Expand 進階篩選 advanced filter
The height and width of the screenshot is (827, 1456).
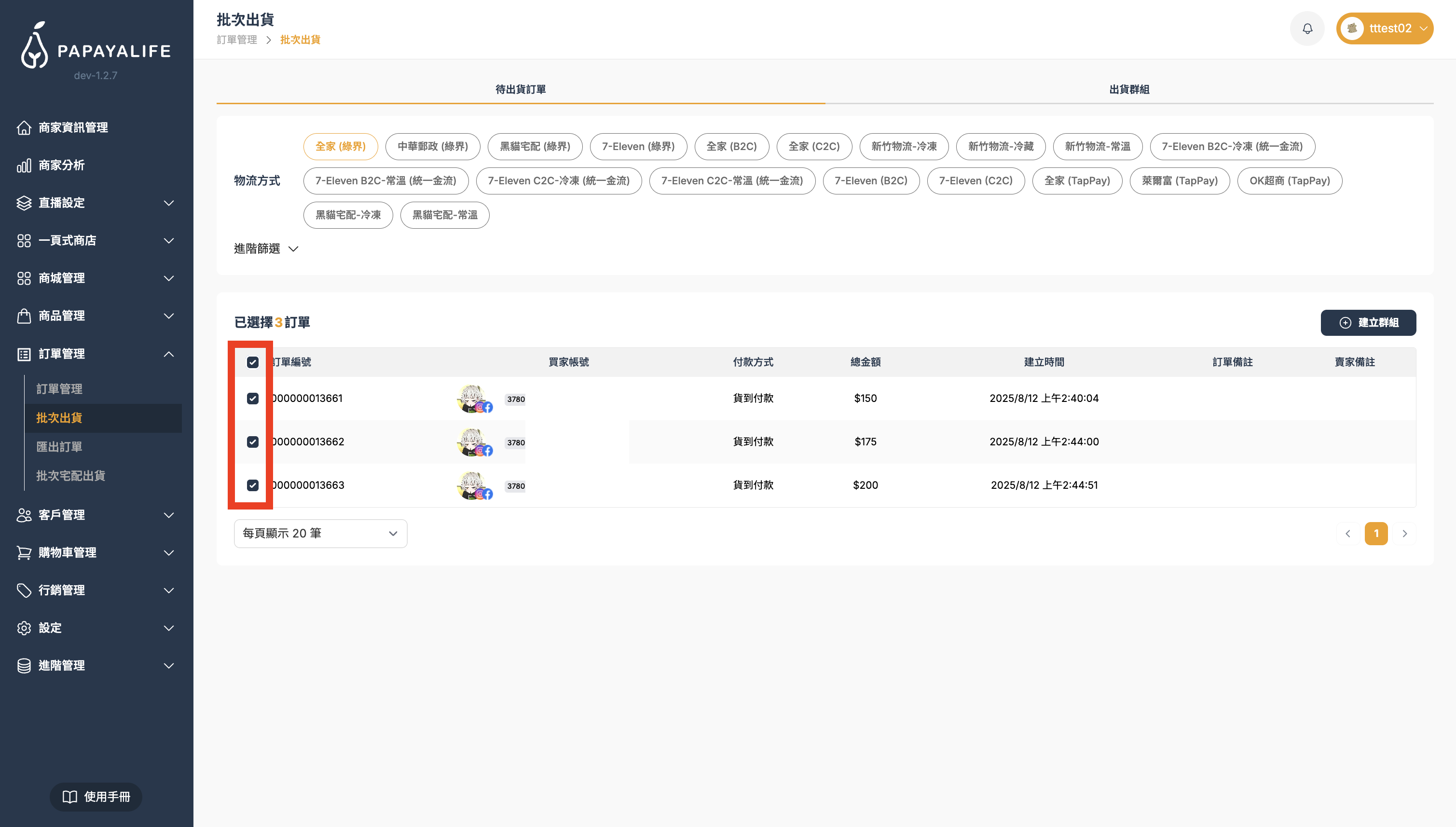(x=265, y=248)
